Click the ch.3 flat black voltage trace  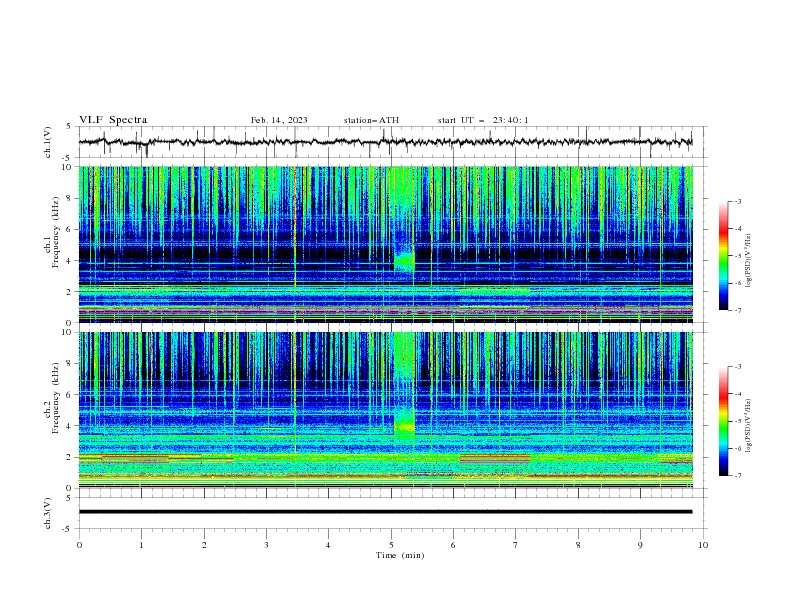[385, 512]
